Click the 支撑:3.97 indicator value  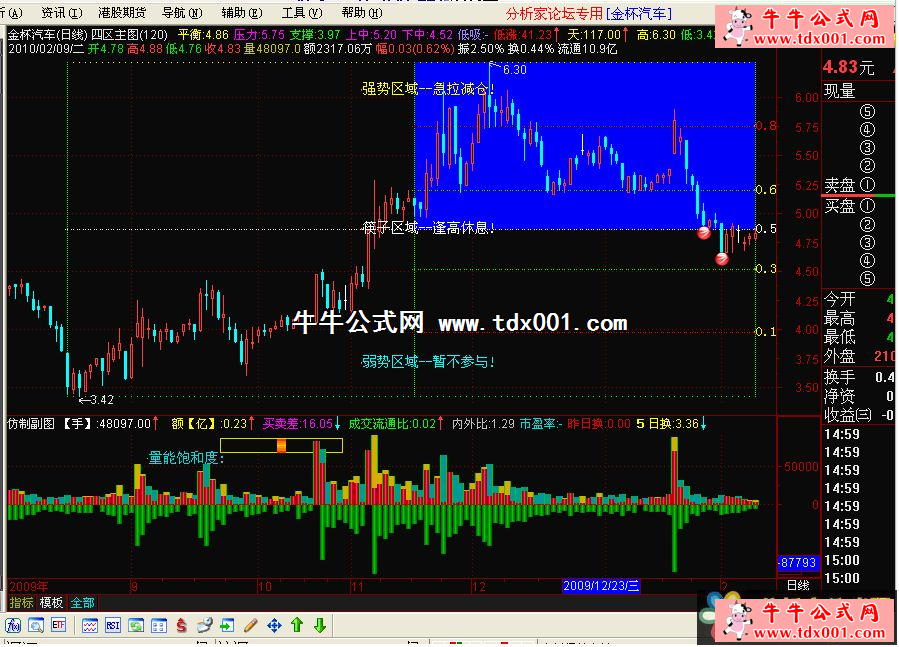pyautogui.click(x=315, y=35)
